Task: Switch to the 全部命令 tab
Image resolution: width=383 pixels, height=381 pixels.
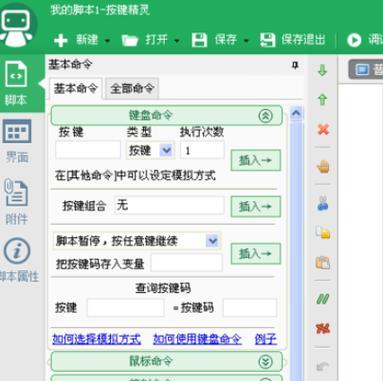Action: 132,89
